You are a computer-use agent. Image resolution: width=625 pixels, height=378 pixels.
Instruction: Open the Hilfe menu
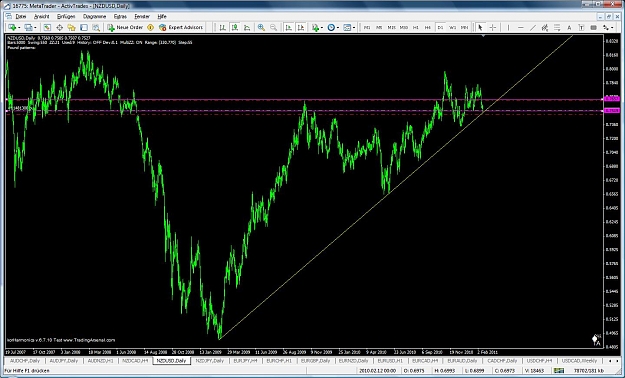(162, 16)
